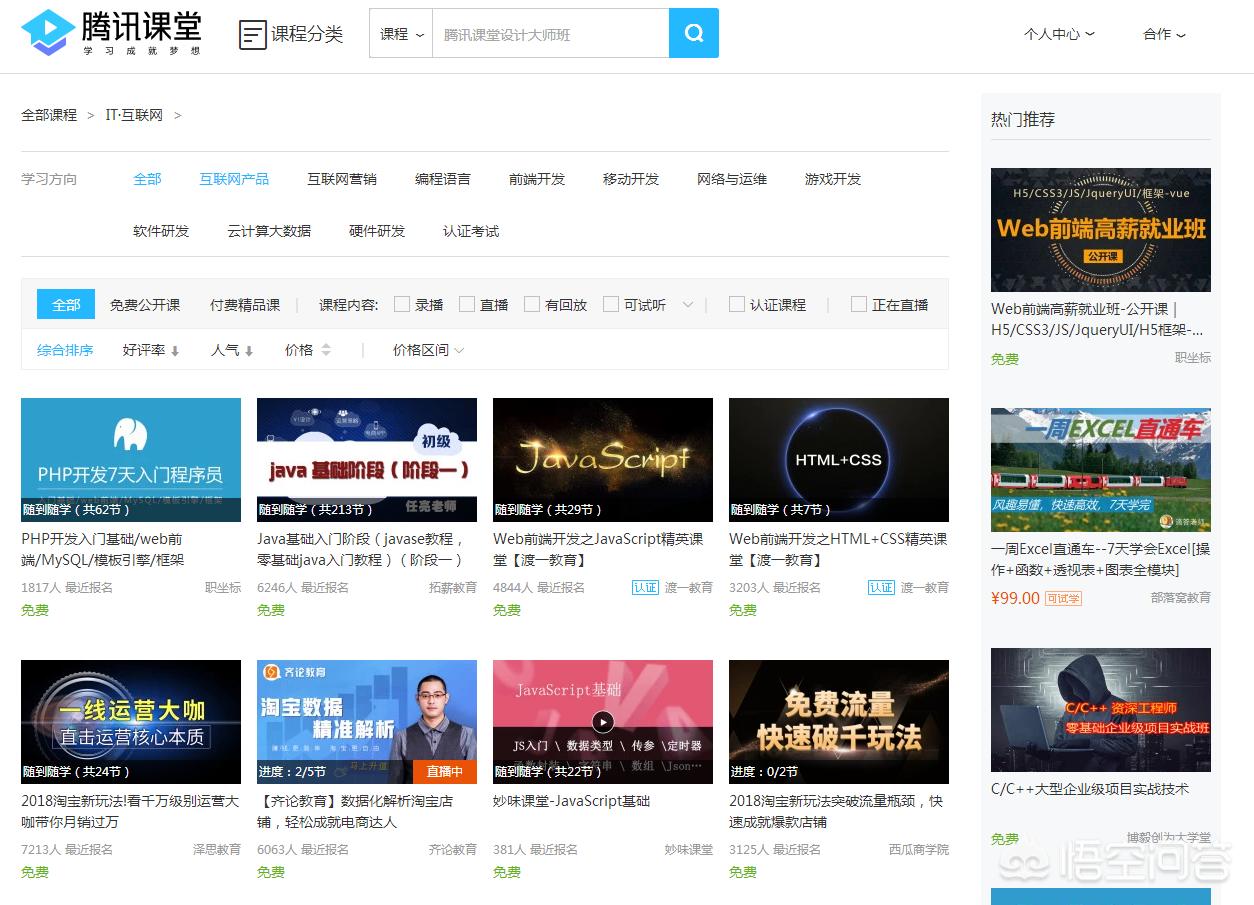Expand more 课程内容 filter options chevron
Viewport: 1254px width, 905px height.
688,304
